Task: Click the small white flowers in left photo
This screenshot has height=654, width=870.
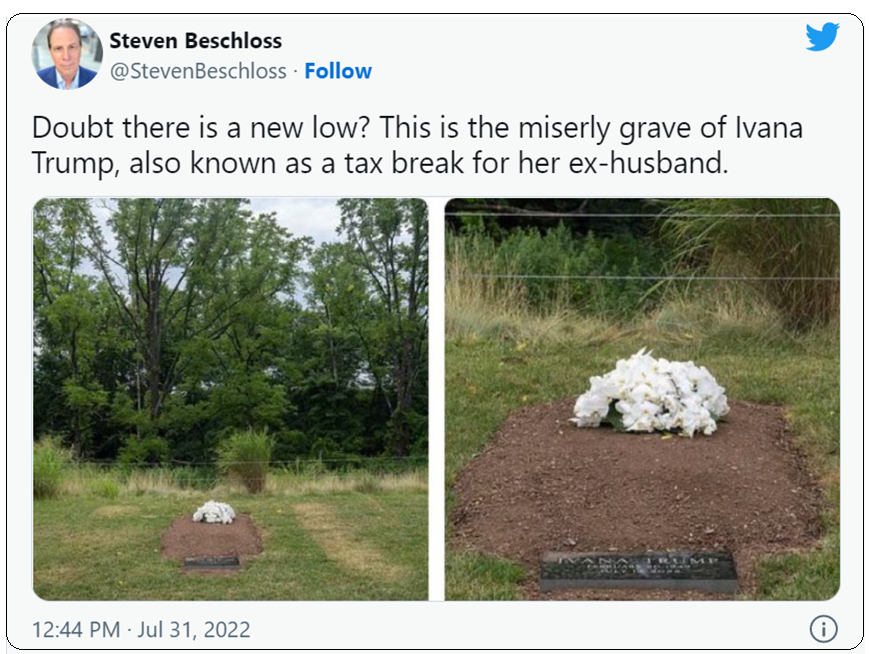Action: pyautogui.click(x=214, y=512)
